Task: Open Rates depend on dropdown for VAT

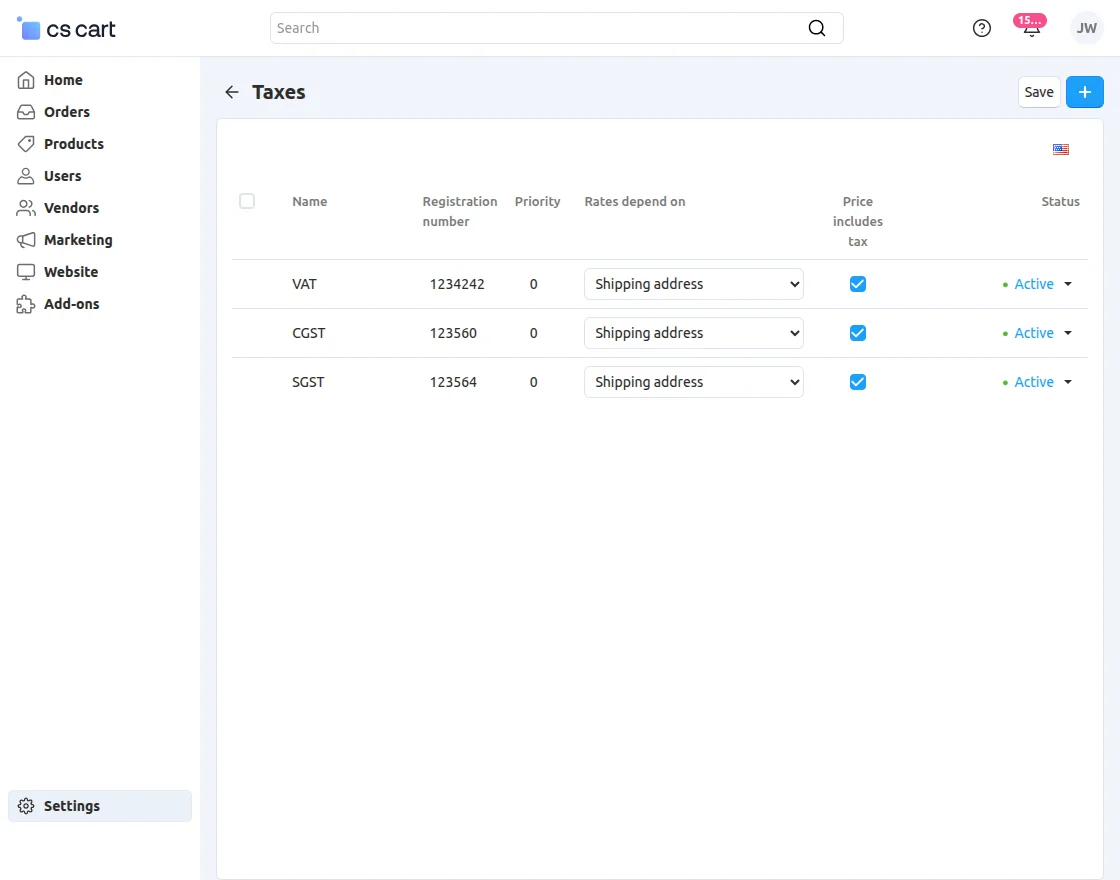Action: (693, 284)
